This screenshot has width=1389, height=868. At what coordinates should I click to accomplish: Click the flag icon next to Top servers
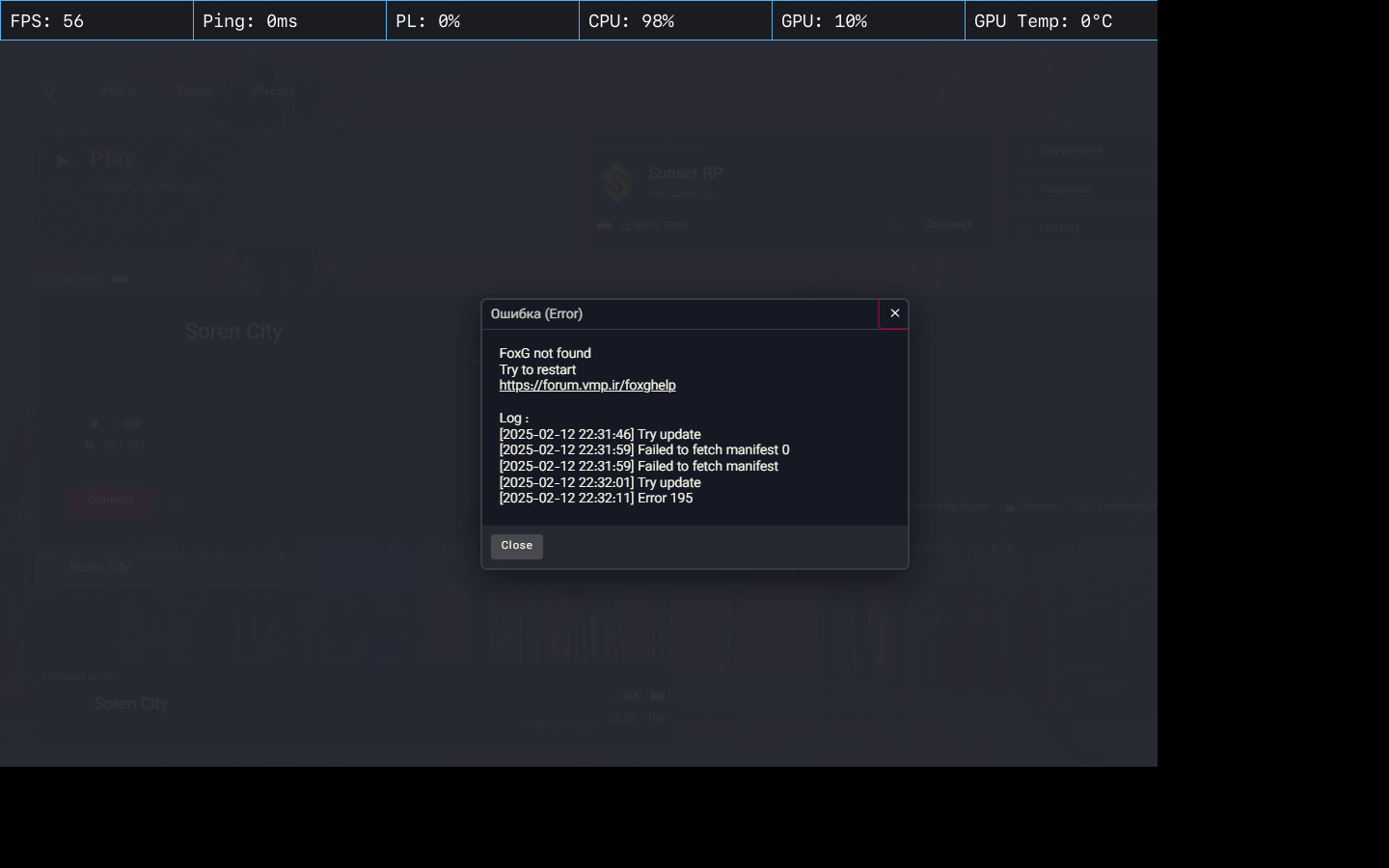coord(120,279)
